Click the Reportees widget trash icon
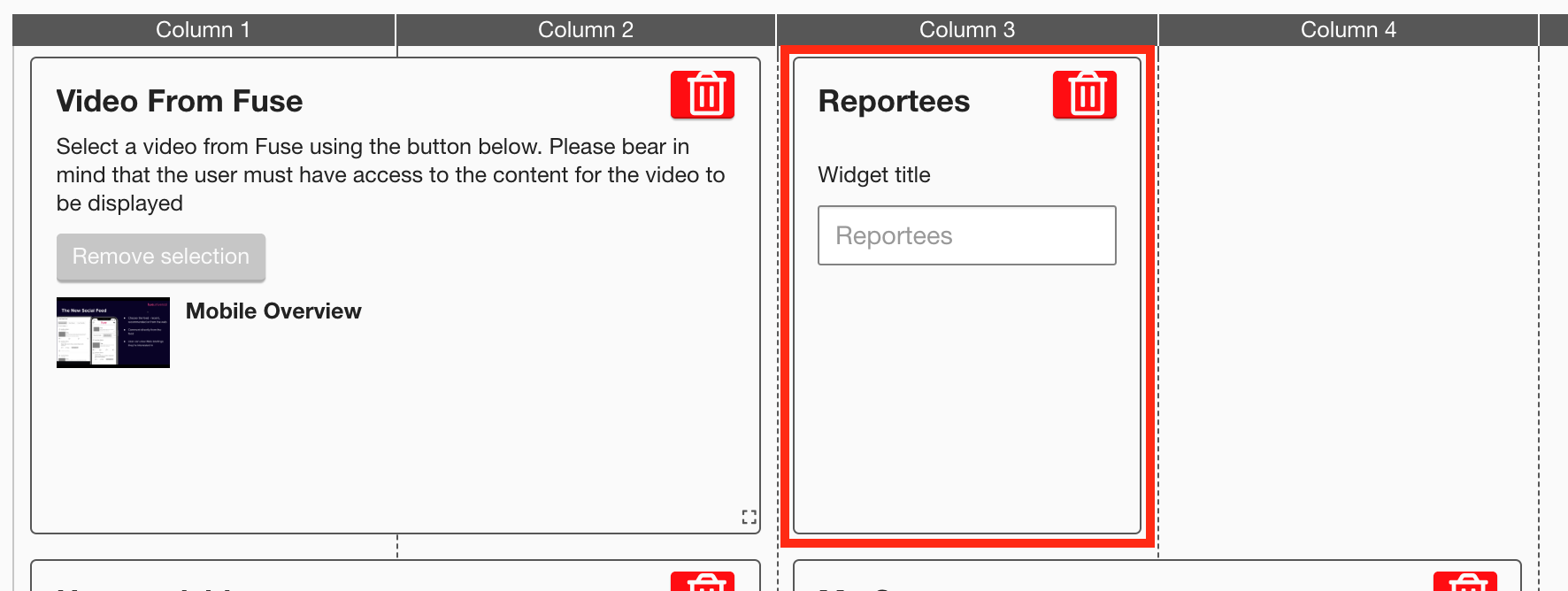 click(1084, 95)
